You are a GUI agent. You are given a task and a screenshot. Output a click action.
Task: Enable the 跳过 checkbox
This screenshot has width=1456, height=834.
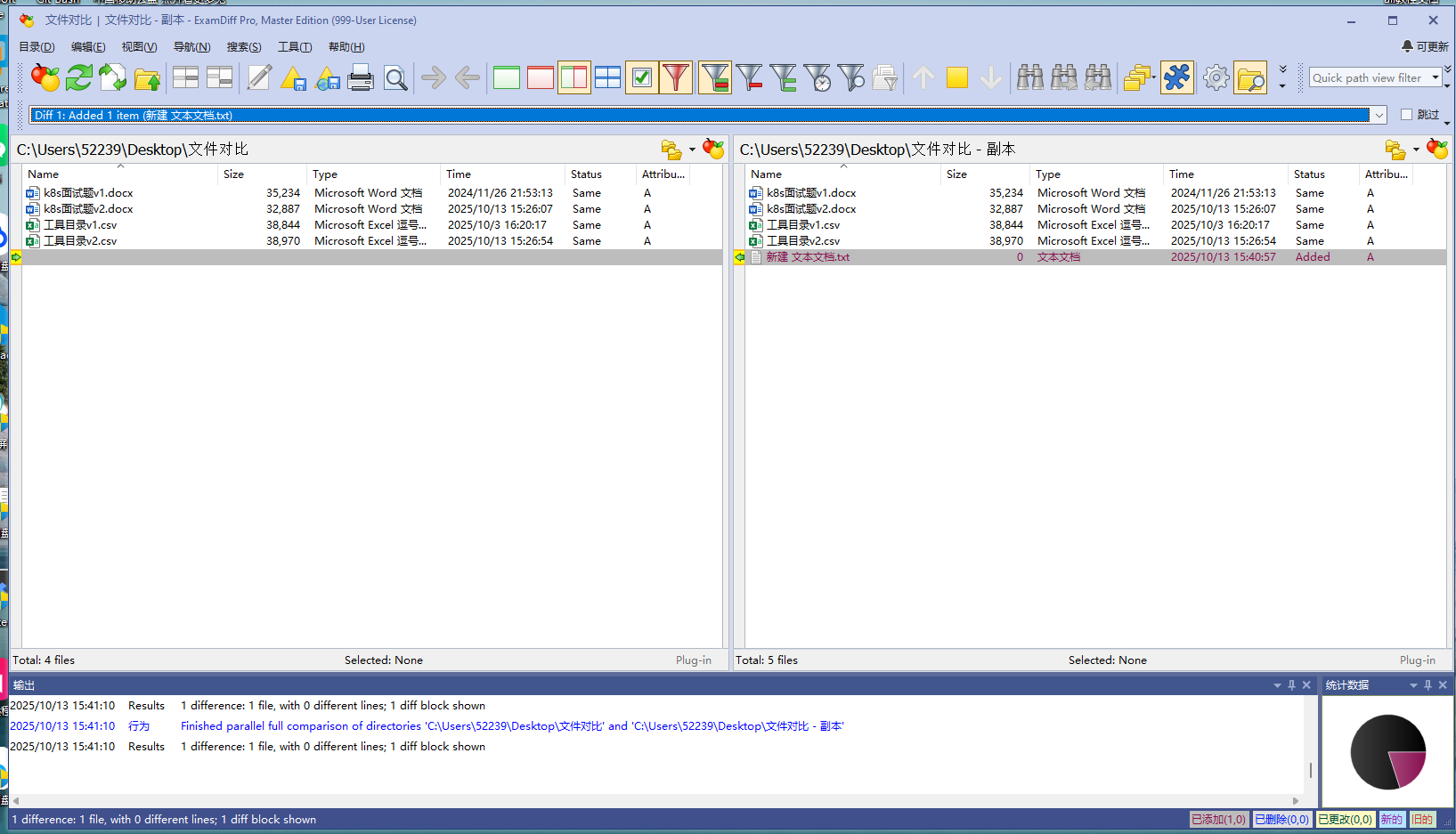1407,115
